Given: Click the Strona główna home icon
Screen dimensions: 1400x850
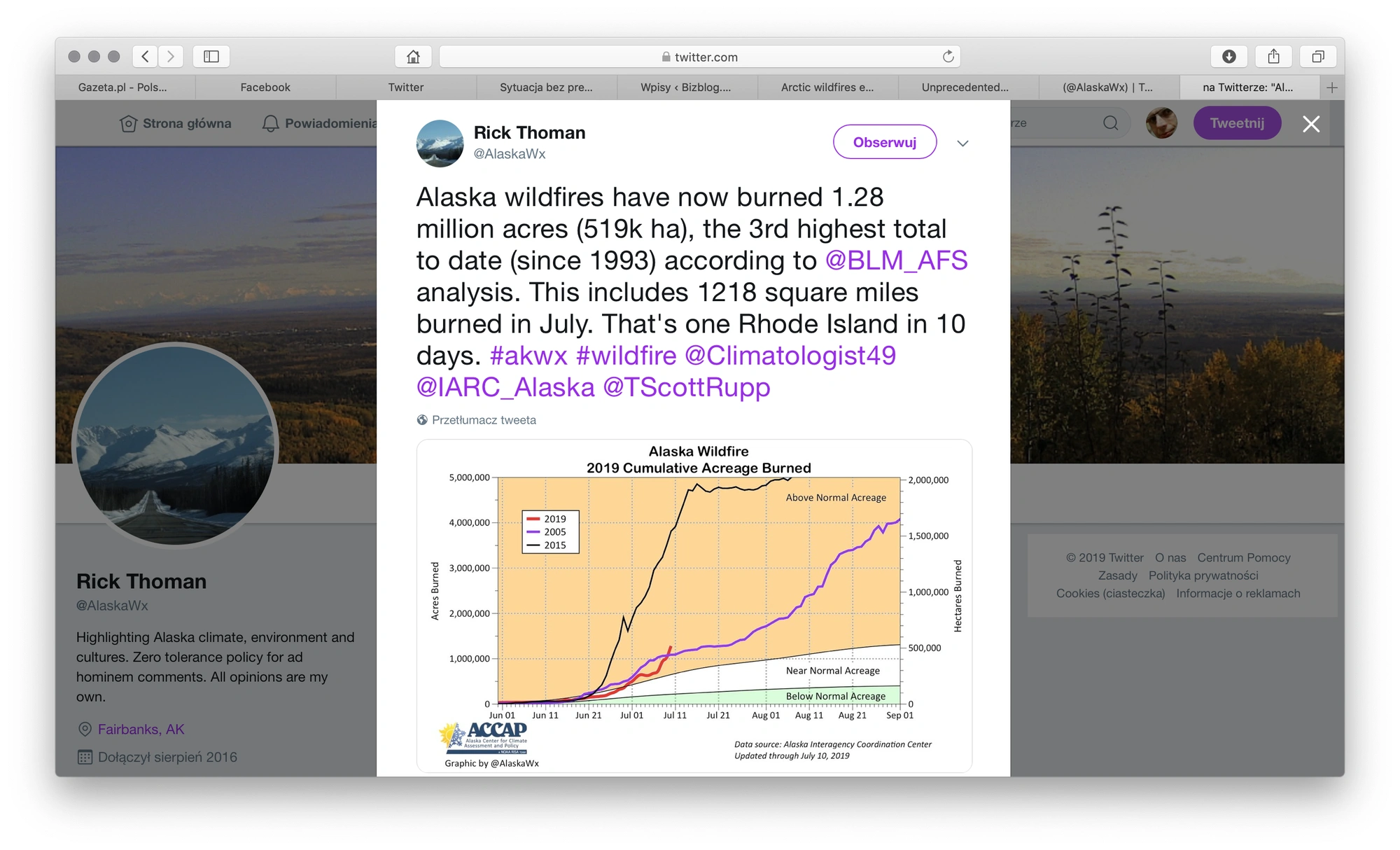Looking at the screenshot, I should tap(127, 124).
